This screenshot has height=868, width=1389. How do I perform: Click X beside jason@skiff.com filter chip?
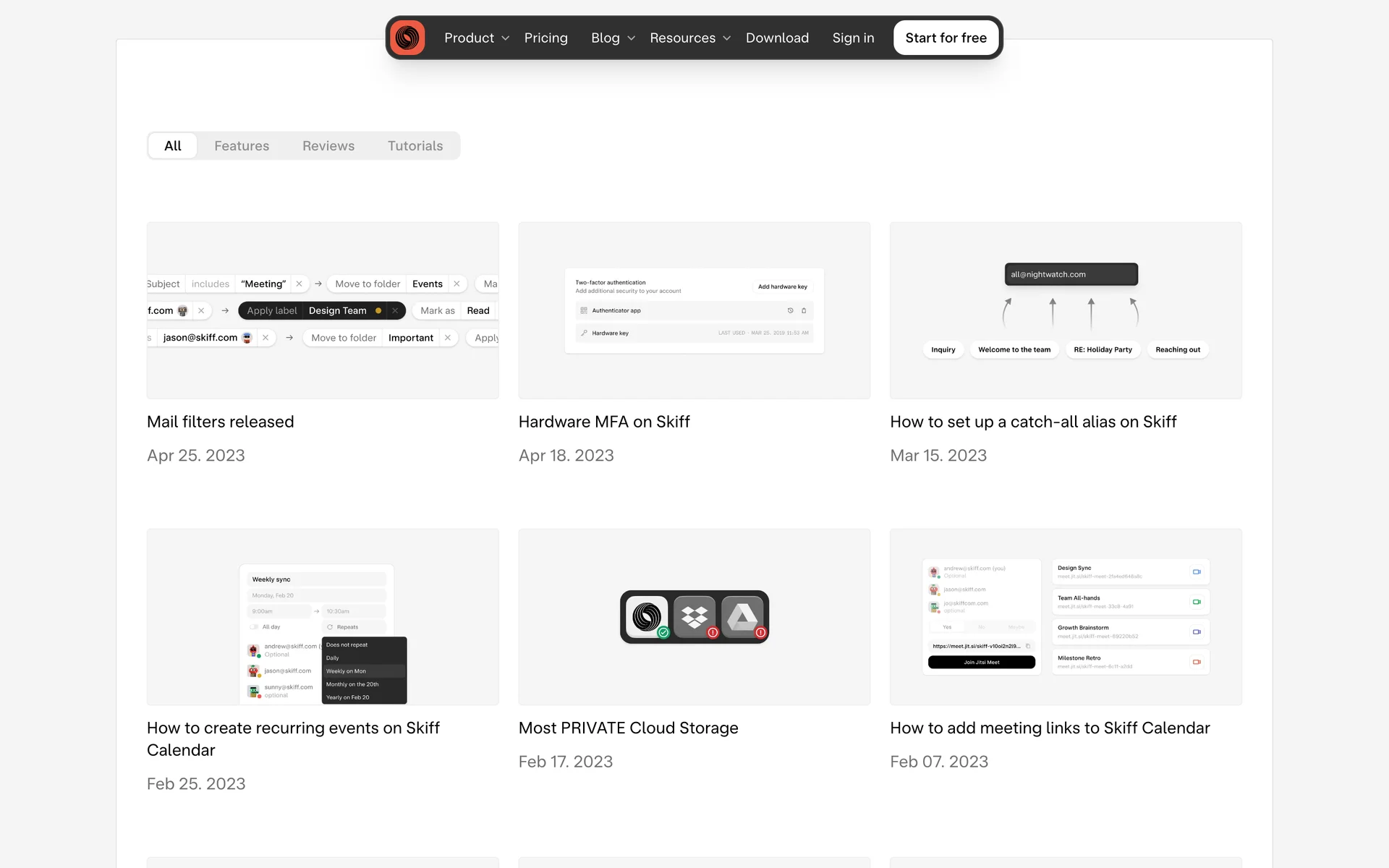point(266,338)
